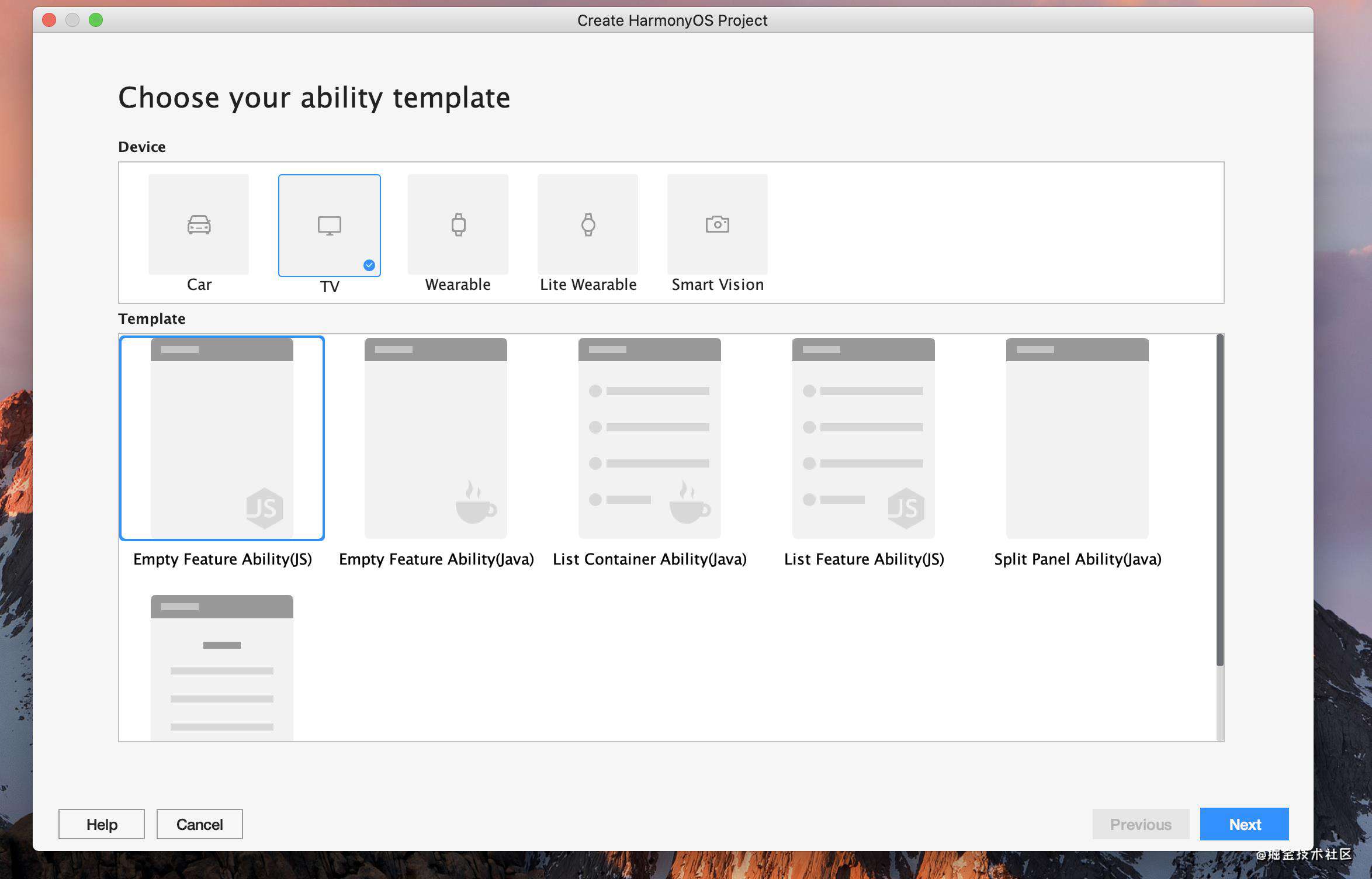1372x879 pixels.
Task: Click 'Empty Feature Ability(Java)' caption text
Action: (x=436, y=559)
